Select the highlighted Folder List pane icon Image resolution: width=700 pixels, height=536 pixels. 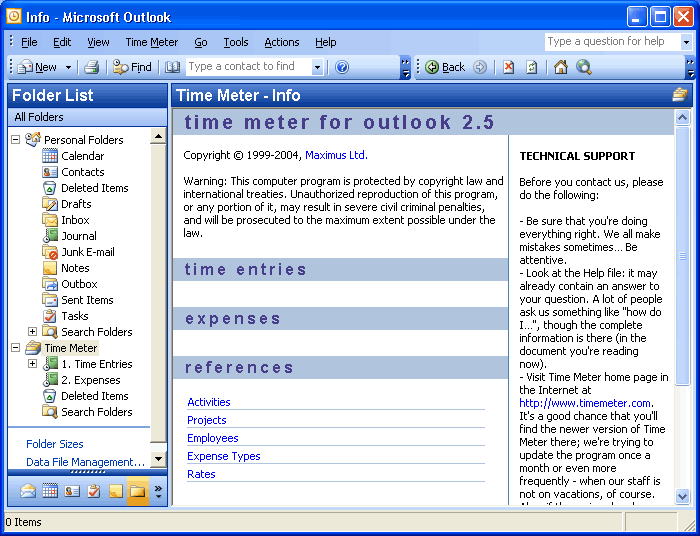[x=138, y=491]
